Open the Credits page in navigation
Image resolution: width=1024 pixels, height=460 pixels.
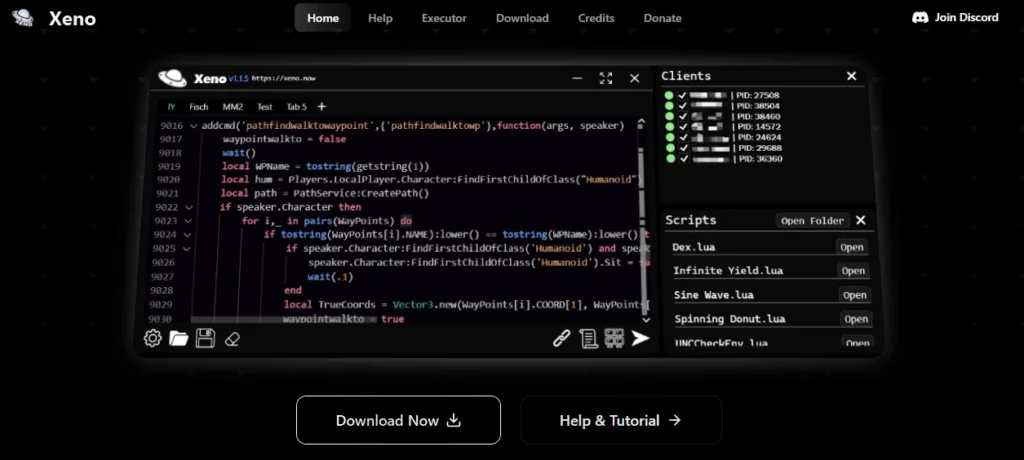[596, 18]
